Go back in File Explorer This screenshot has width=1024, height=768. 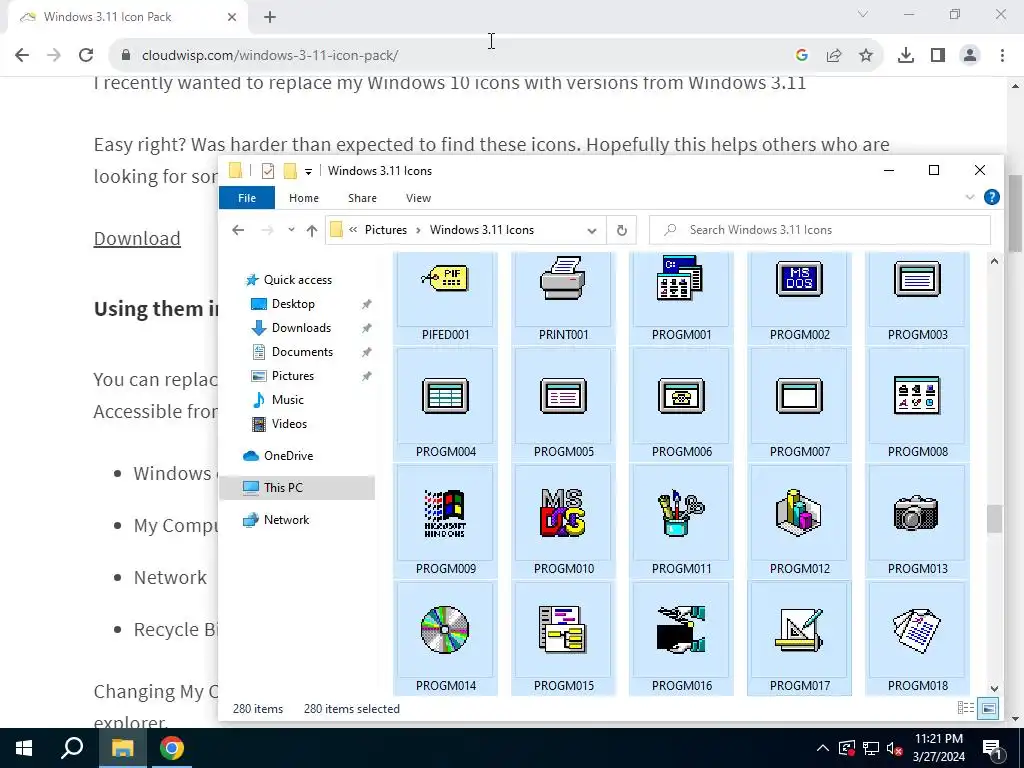point(238,230)
